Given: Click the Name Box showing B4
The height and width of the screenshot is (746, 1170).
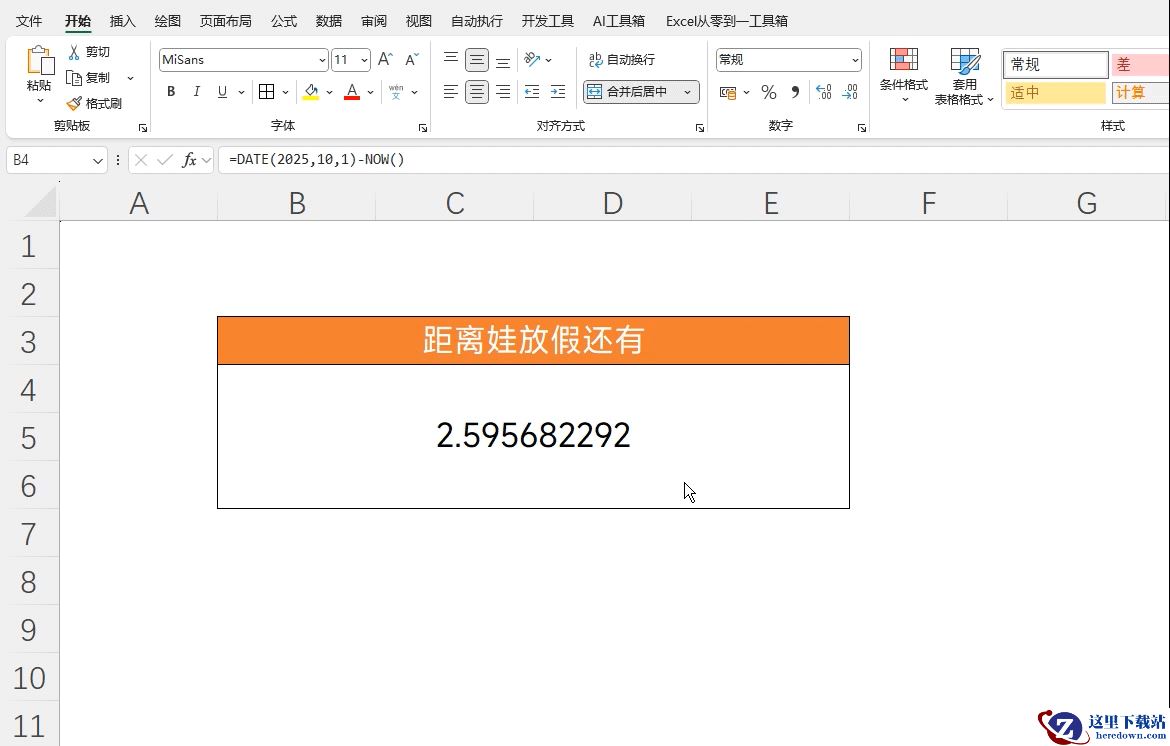Looking at the screenshot, I should pos(48,160).
